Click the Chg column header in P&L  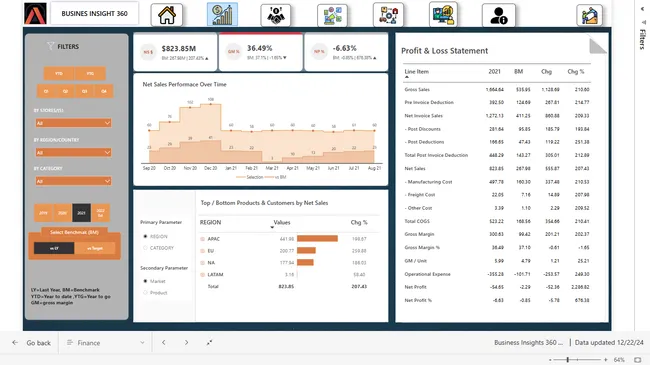click(546, 71)
